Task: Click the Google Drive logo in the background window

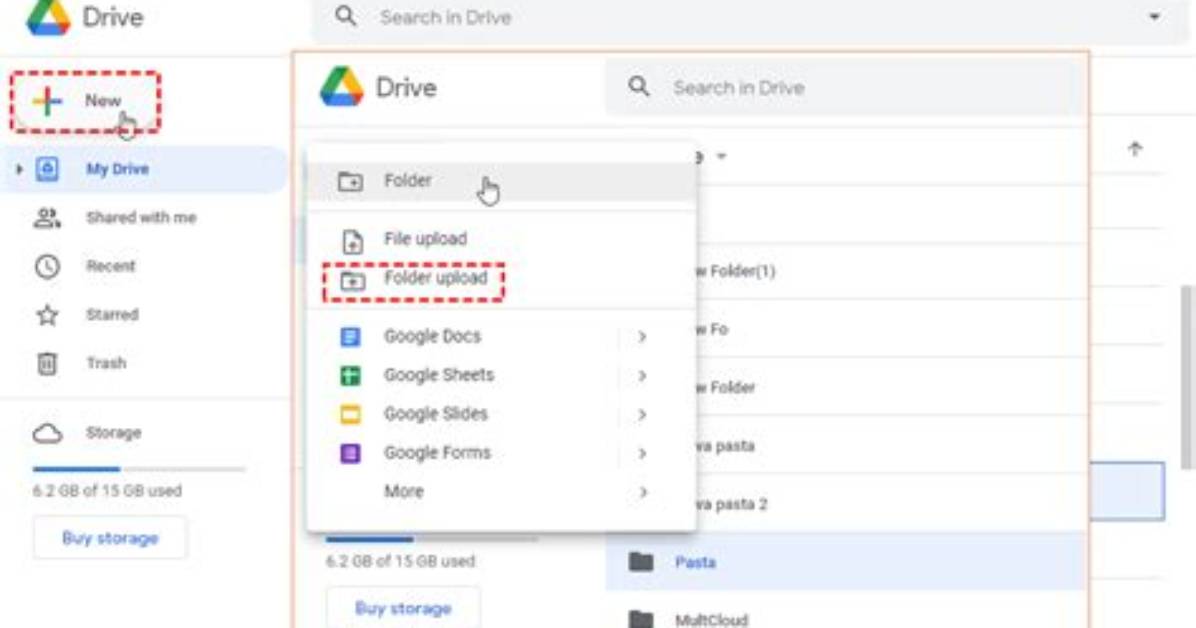Action: 49,18
